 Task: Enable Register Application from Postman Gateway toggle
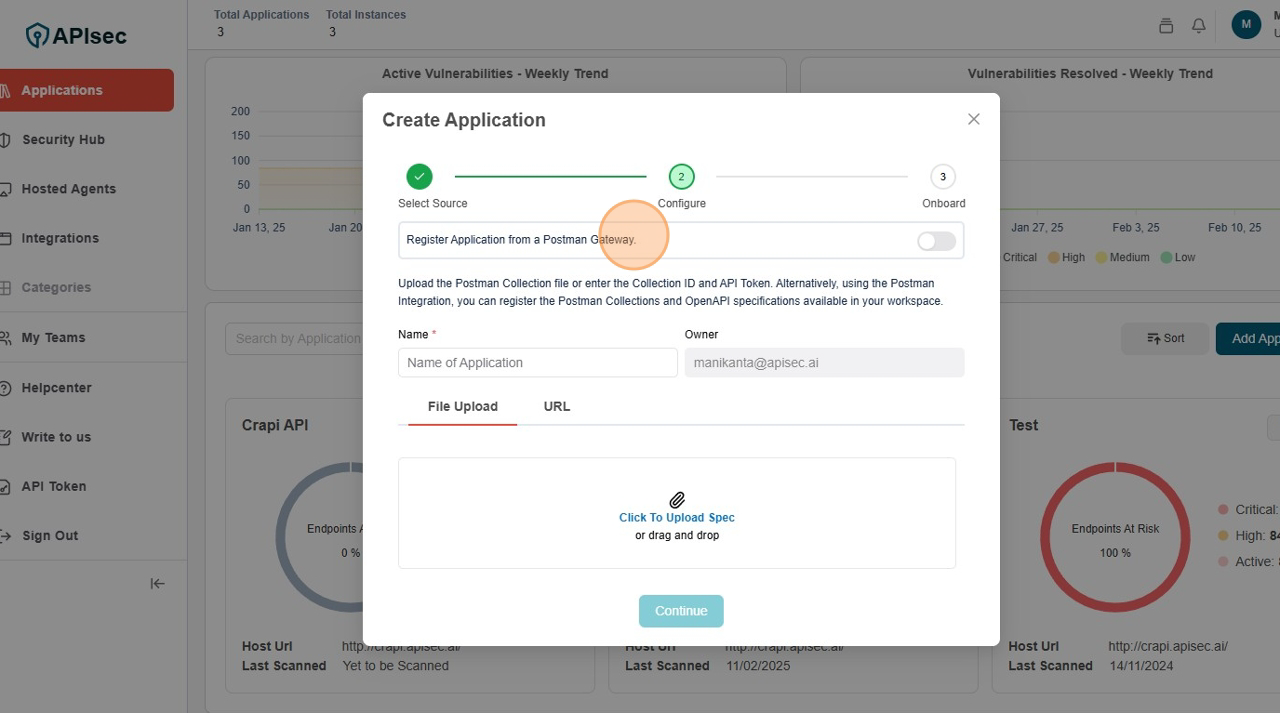click(x=936, y=241)
